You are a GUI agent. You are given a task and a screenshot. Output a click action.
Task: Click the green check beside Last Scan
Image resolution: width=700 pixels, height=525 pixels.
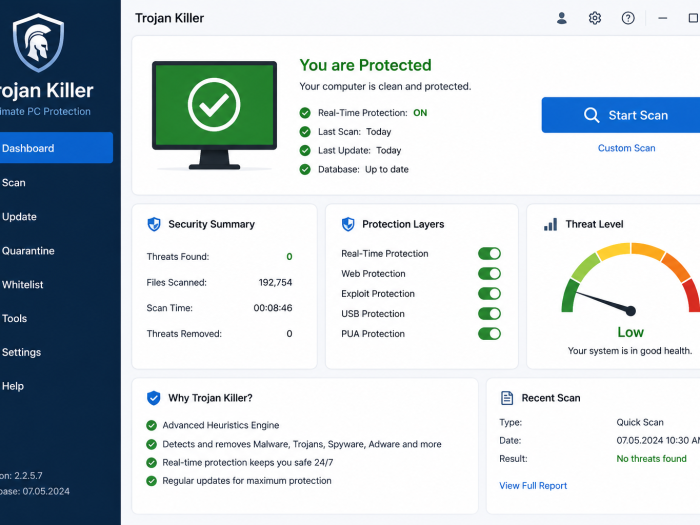click(305, 132)
